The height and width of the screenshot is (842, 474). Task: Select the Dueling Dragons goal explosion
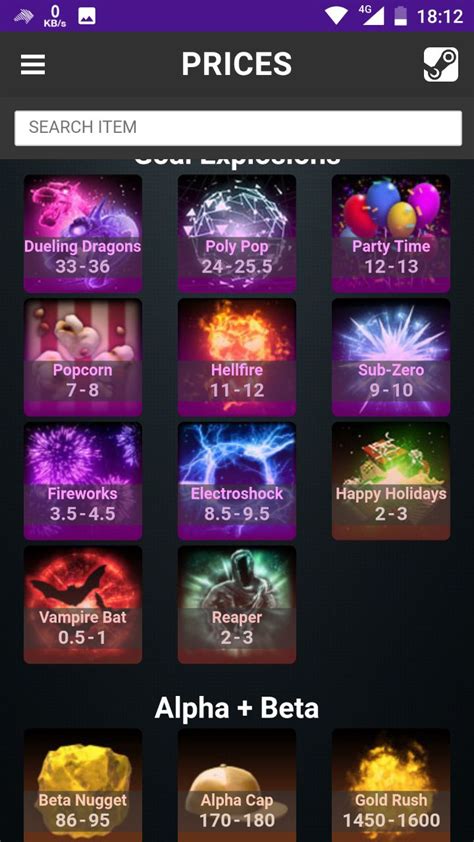(x=83, y=234)
